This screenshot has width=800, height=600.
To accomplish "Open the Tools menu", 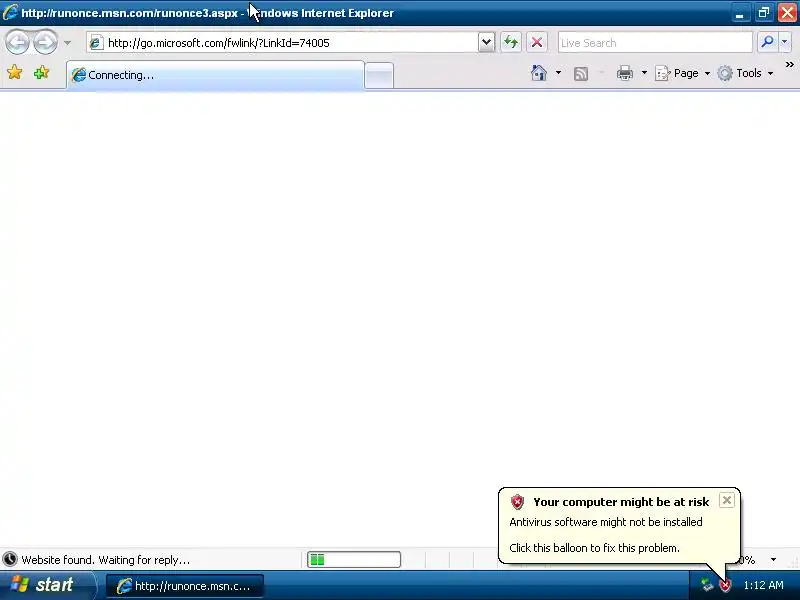I will tap(745, 73).
